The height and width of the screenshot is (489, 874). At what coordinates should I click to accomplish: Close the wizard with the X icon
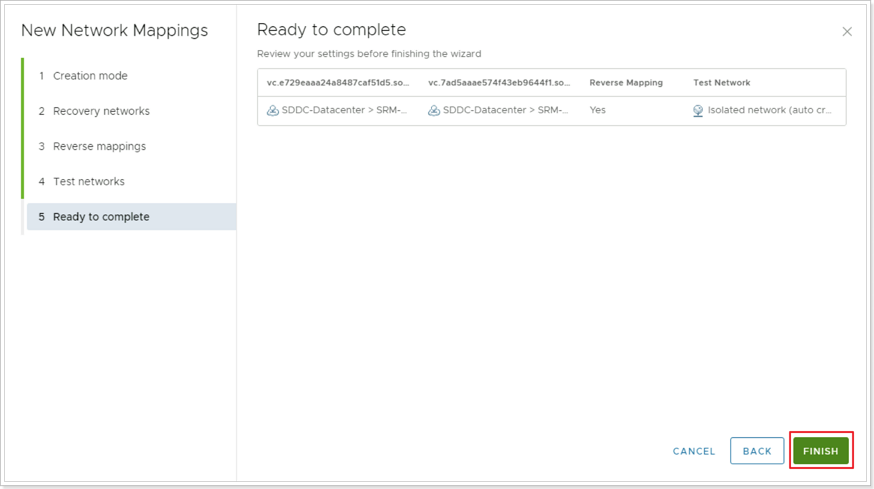[x=847, y=32]
